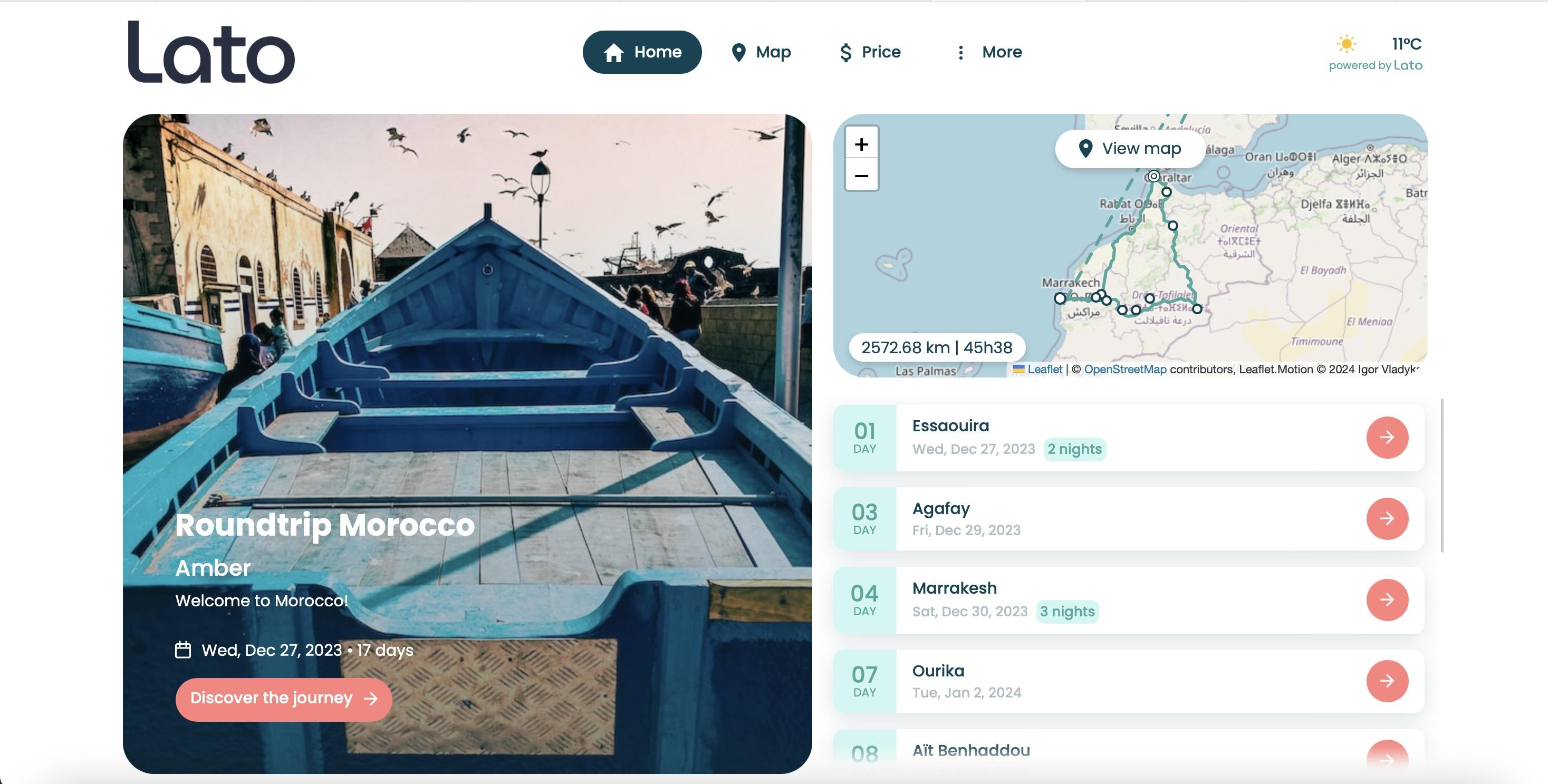1548x784 pixels.
Task: Select the Home icon in the navigation
Action: 613,52
